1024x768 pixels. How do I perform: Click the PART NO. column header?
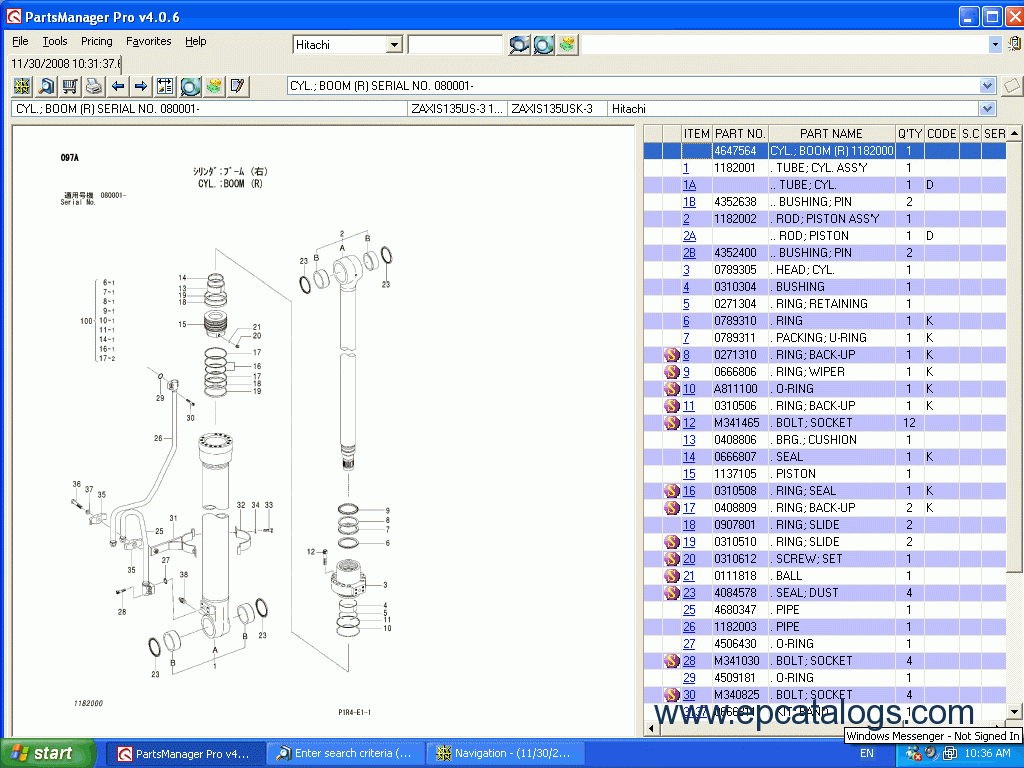[x=740, y=133]
